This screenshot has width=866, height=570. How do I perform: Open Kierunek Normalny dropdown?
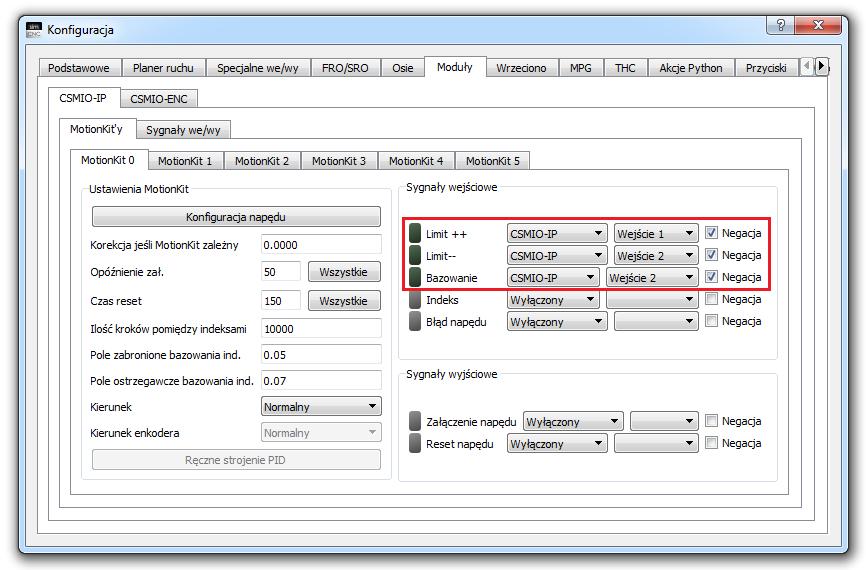321,407
